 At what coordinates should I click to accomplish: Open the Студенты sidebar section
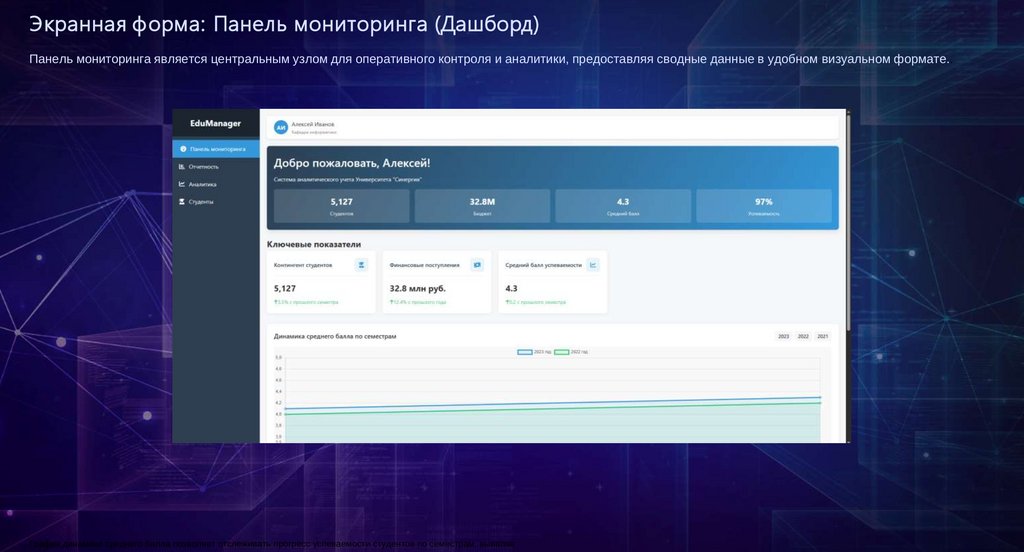pos(216,202)
